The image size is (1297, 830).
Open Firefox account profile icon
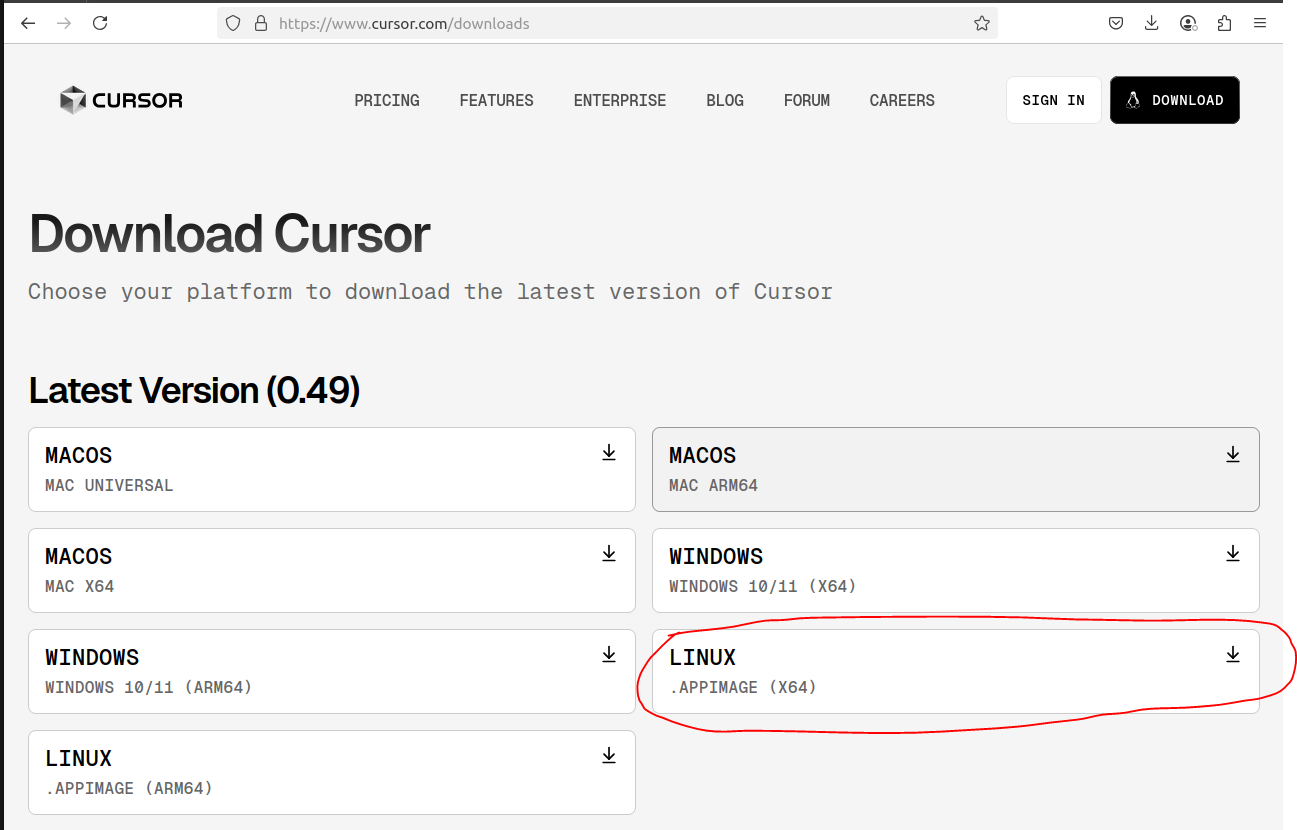click(1188, 23)
